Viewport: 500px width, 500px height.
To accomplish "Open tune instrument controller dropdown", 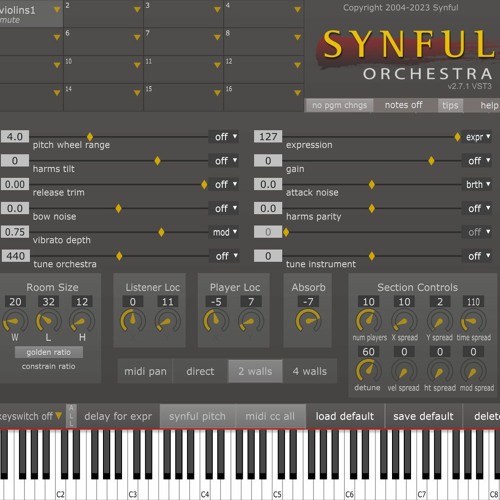I will tap(478, 256).
